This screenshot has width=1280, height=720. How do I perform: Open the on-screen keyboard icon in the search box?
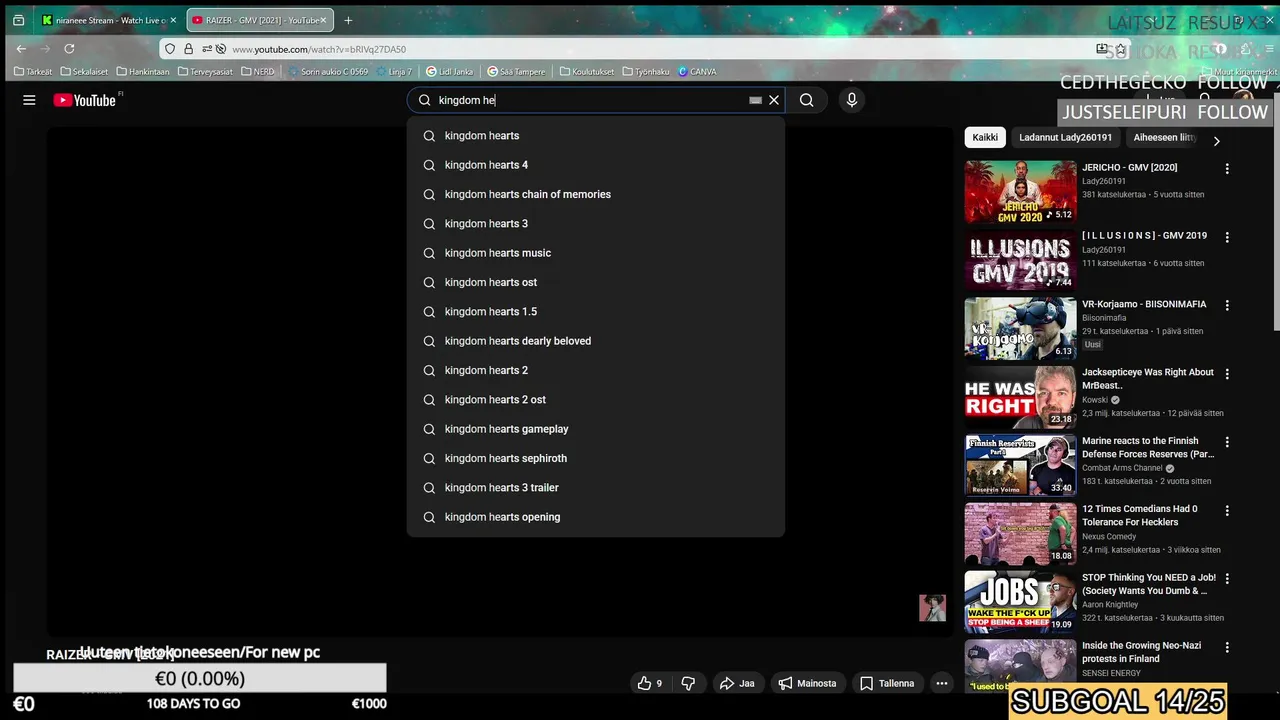(x=755, y=100)
